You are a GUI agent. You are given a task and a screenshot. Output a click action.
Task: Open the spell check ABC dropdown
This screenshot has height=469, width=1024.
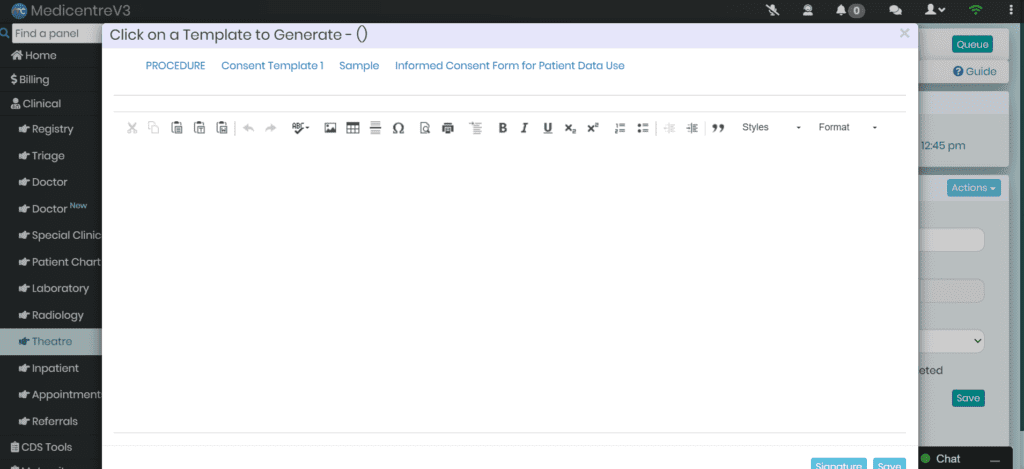point(300,128)
